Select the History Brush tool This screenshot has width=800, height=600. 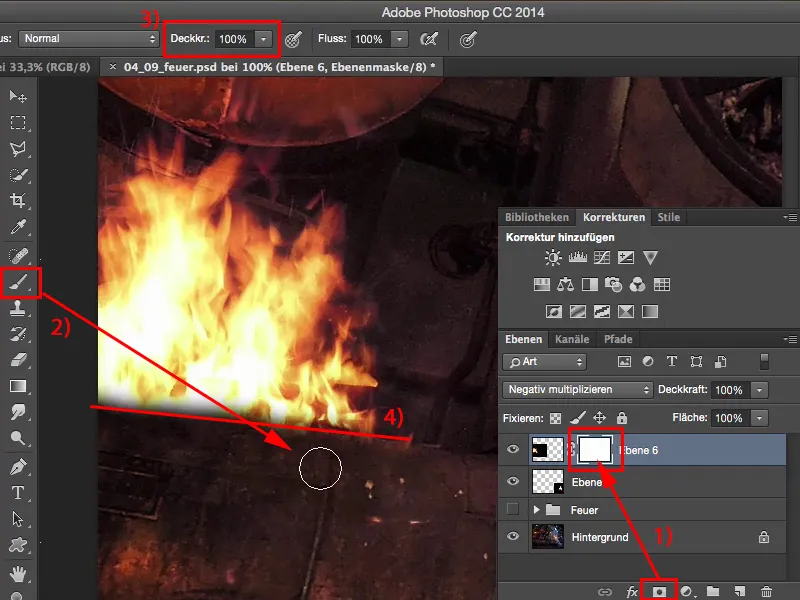(18, 334)
